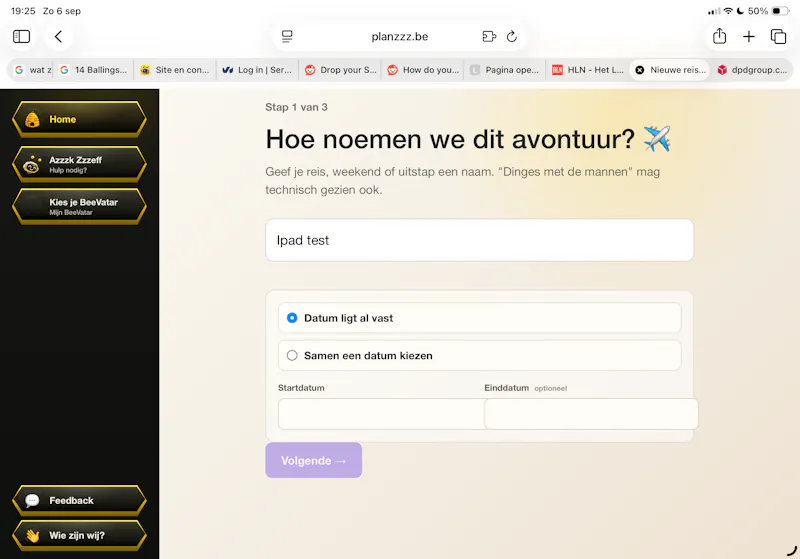The height and width of the screenshot is (559, 800).
Task: Open the Feedback sidebar button
Action: click(80, 500)
